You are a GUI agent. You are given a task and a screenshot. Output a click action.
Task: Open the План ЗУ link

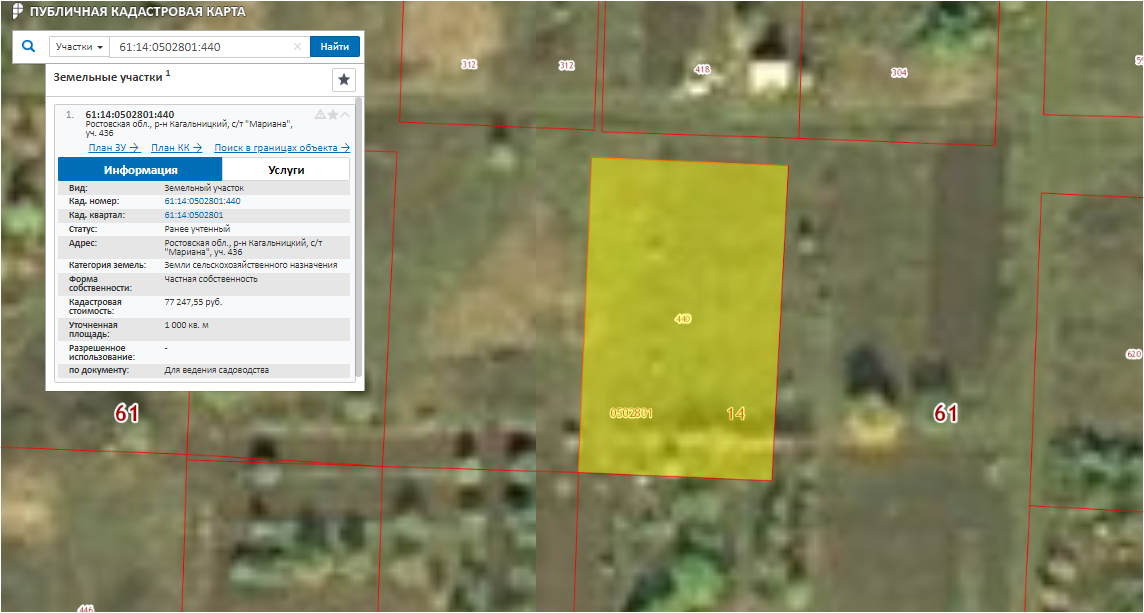113,148
